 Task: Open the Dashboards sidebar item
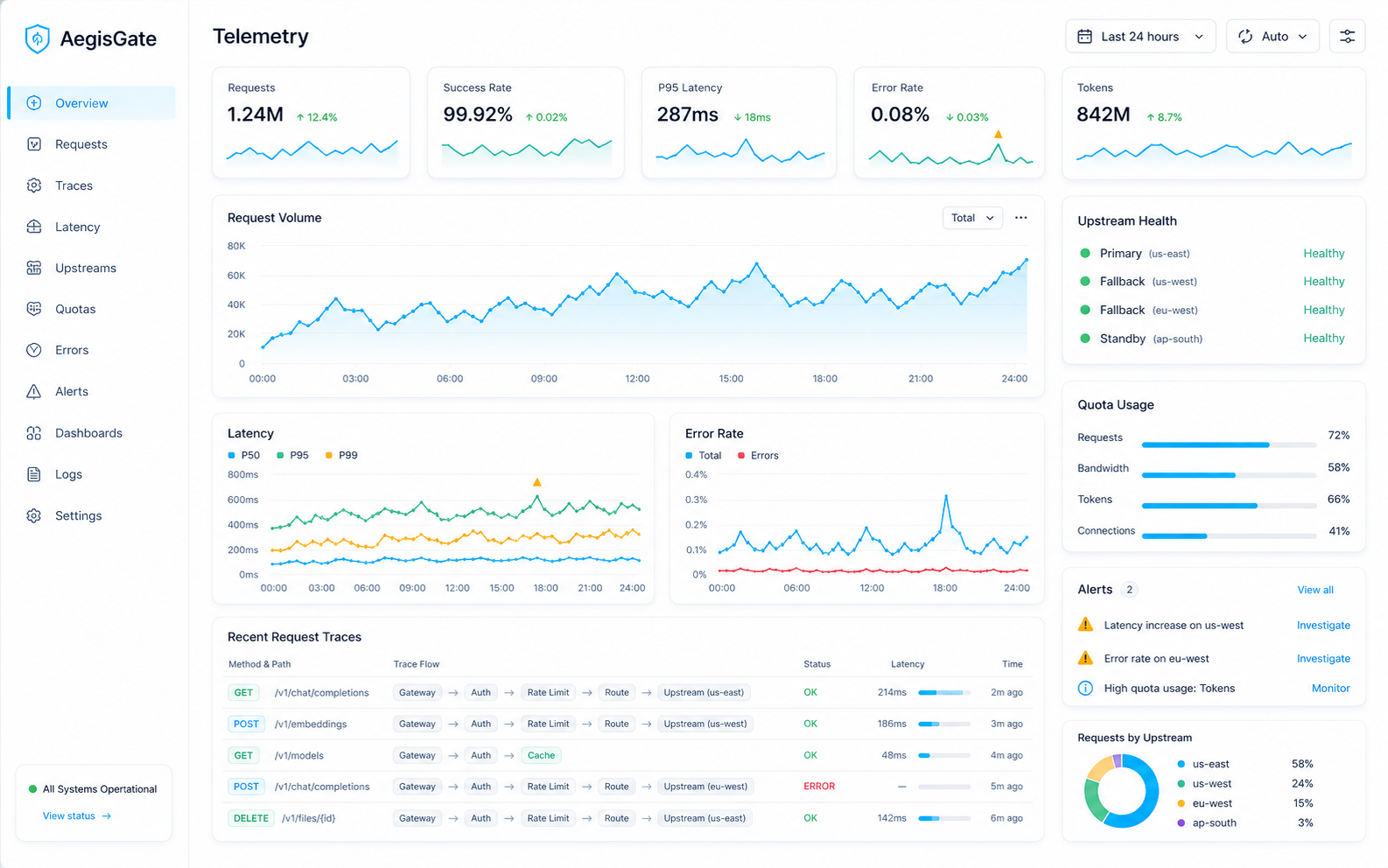(x=91, y=433)
